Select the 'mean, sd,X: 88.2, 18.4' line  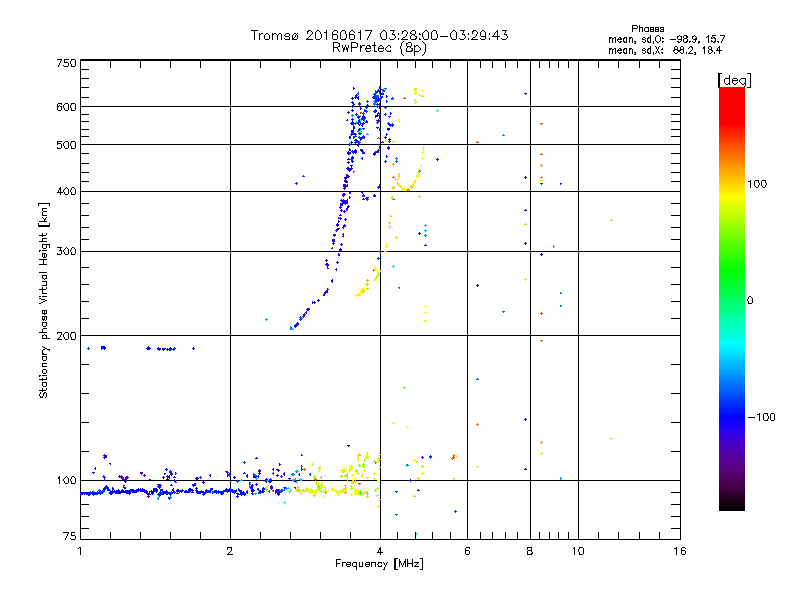point(665,50)
